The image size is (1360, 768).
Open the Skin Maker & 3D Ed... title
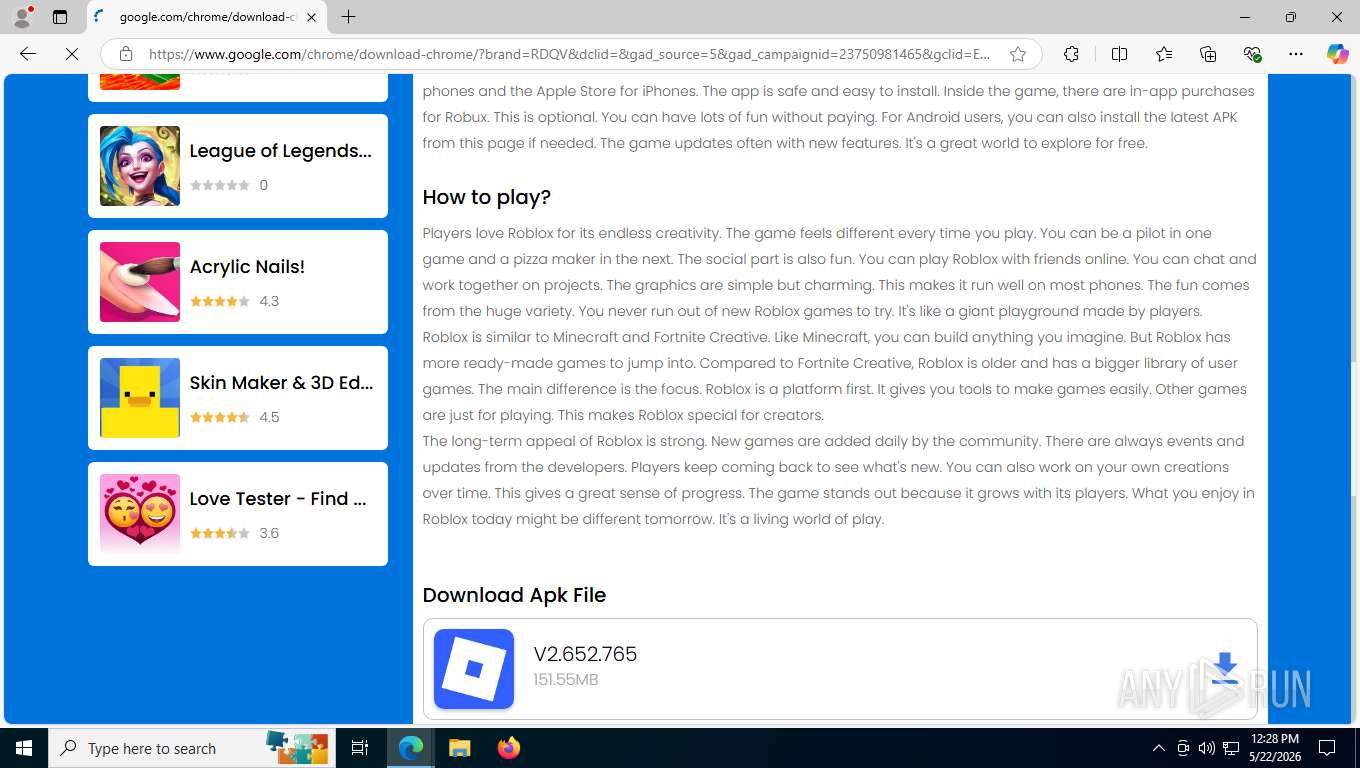point(281,383)
